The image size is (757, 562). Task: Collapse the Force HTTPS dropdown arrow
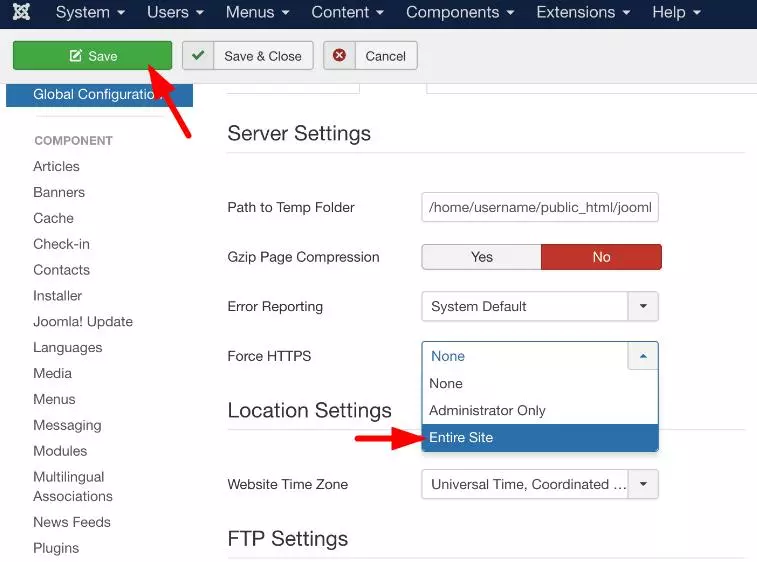(643, 356)
